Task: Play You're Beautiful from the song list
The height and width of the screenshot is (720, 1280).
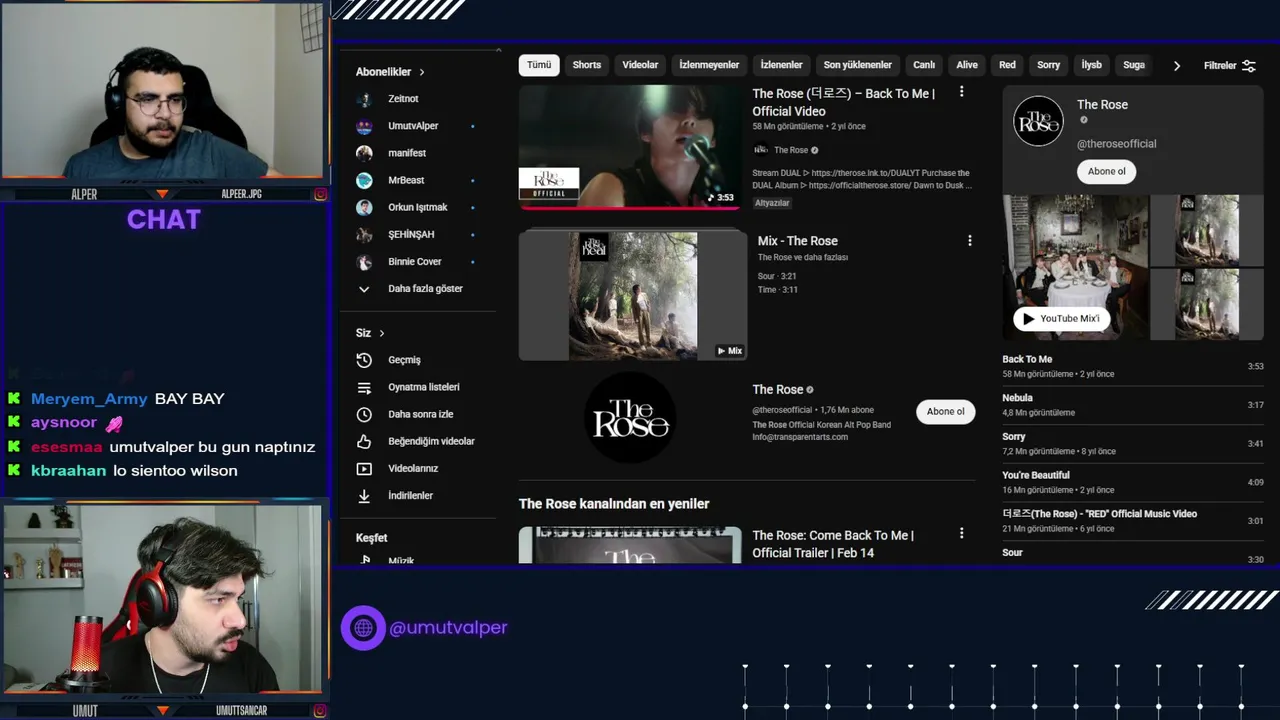Action: [1133, 482]
